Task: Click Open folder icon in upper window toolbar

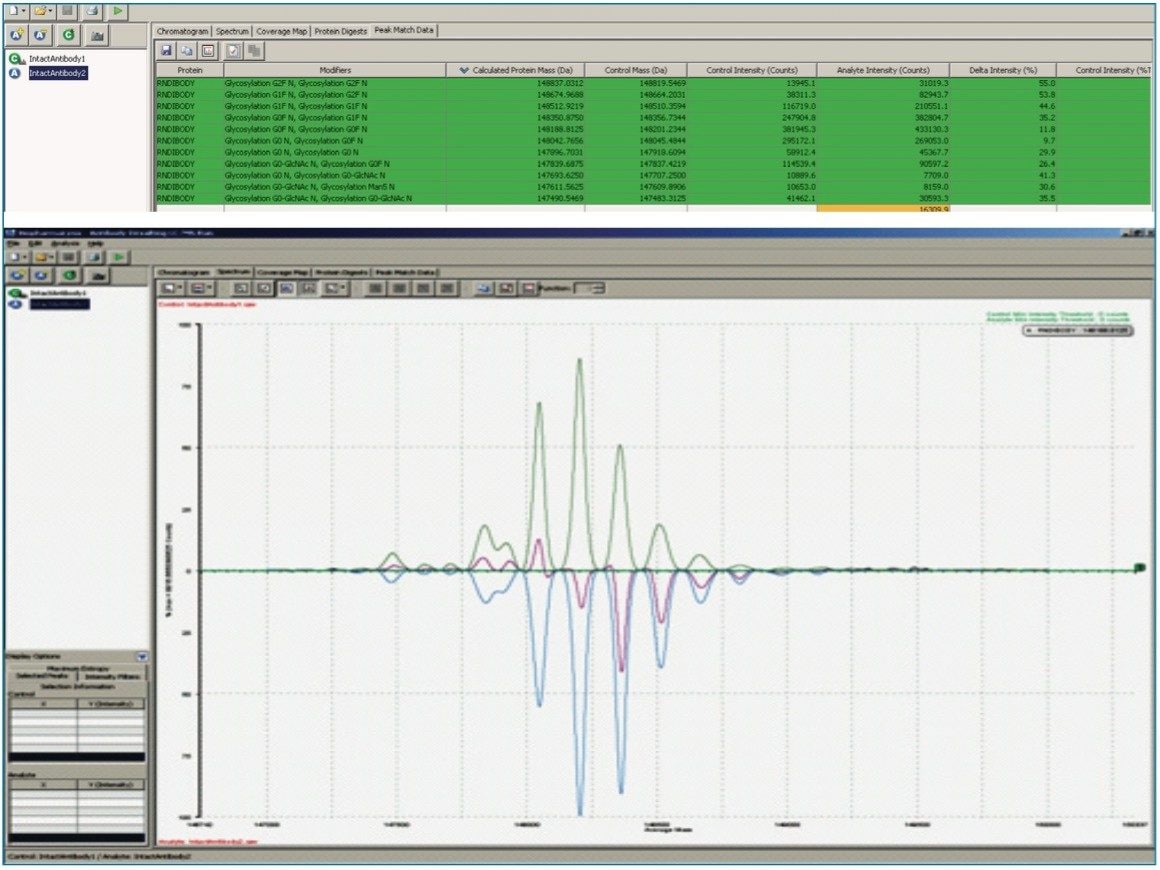Action: pos(41,11)
